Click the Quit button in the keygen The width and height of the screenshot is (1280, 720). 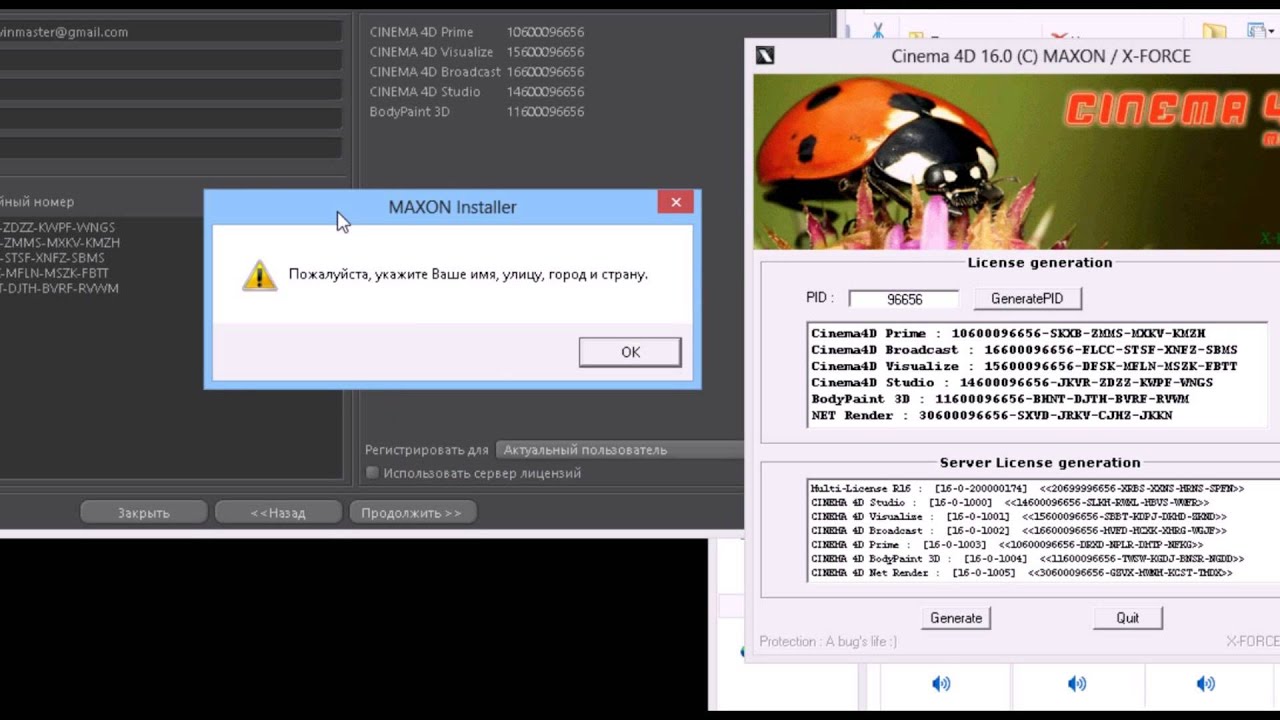[x=1128, y=618]
